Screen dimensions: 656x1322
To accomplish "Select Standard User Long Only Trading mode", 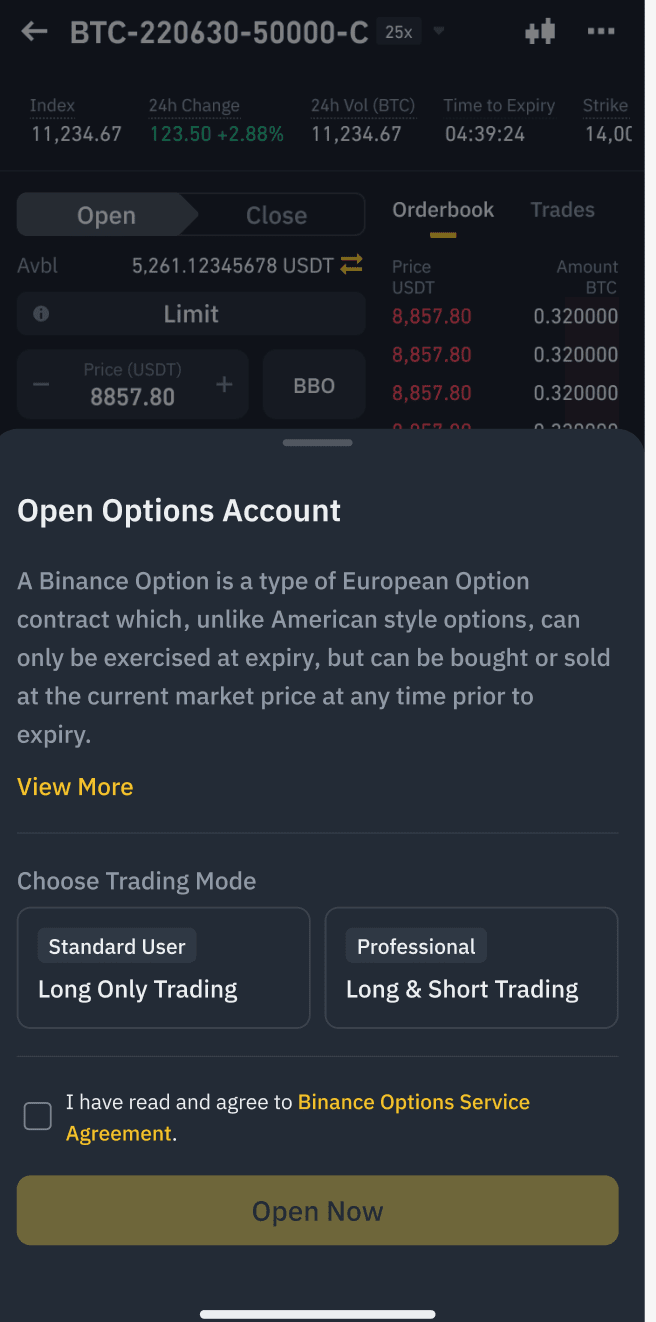I will [x=163, y=968].
